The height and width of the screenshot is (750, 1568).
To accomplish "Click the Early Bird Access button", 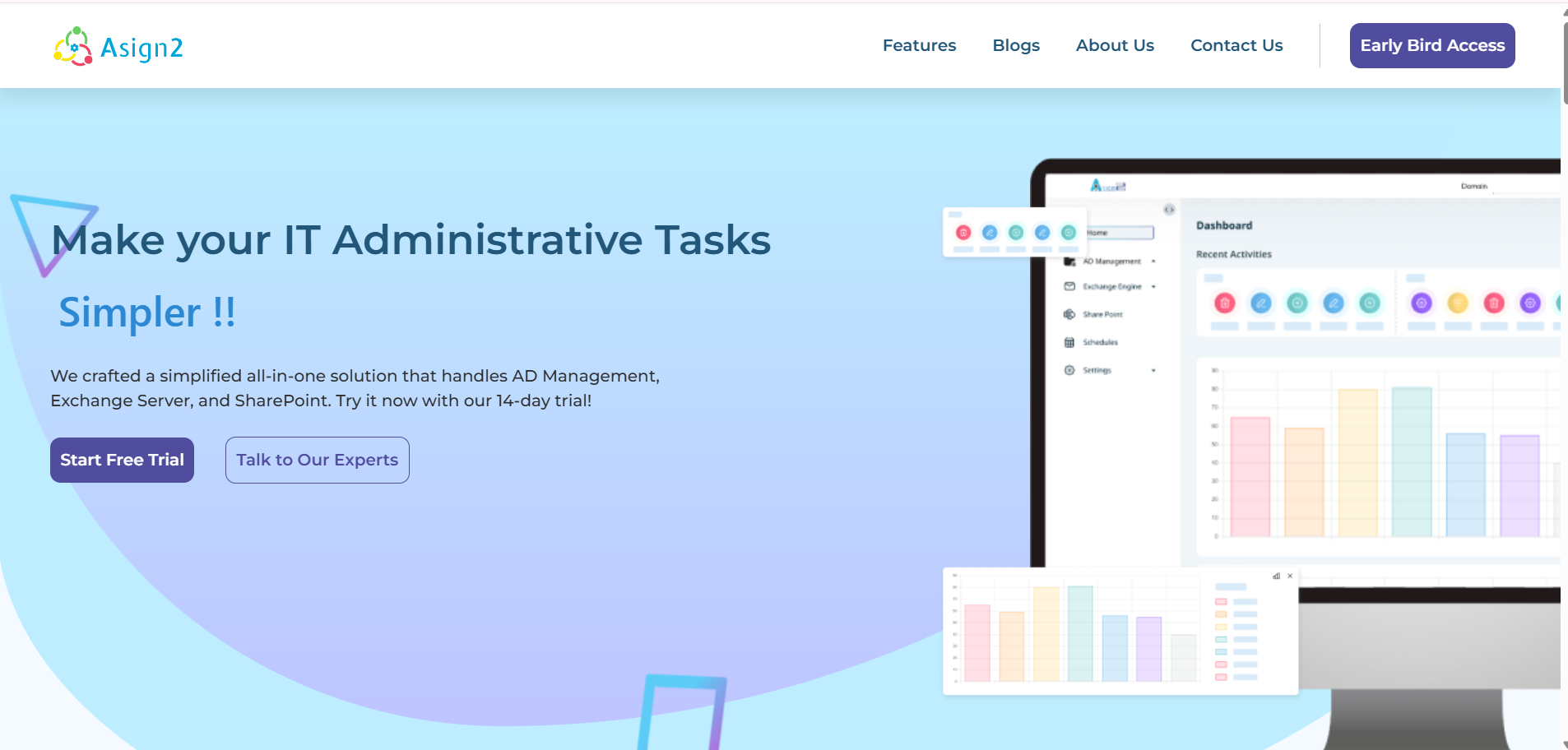I will (1432, 45).
